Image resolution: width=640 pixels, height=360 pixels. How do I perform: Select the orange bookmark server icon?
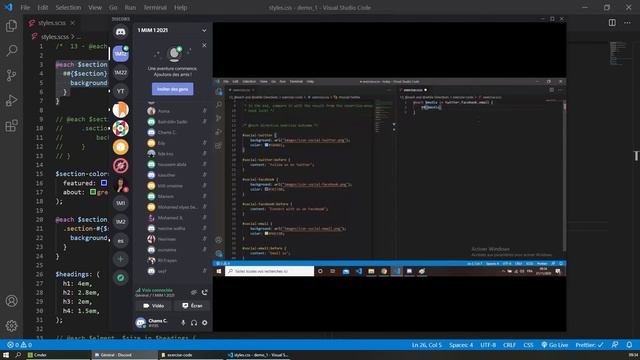tap(120, 110)
